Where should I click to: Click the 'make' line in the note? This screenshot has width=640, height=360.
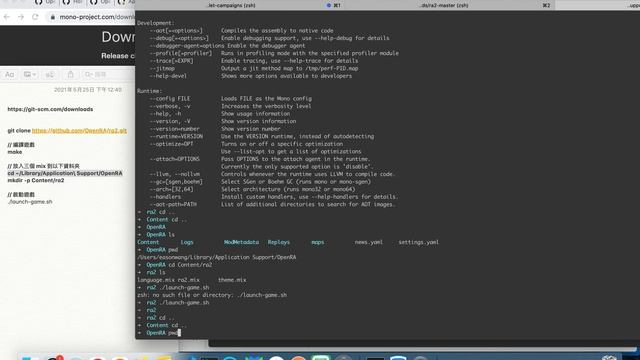(15, 152)
